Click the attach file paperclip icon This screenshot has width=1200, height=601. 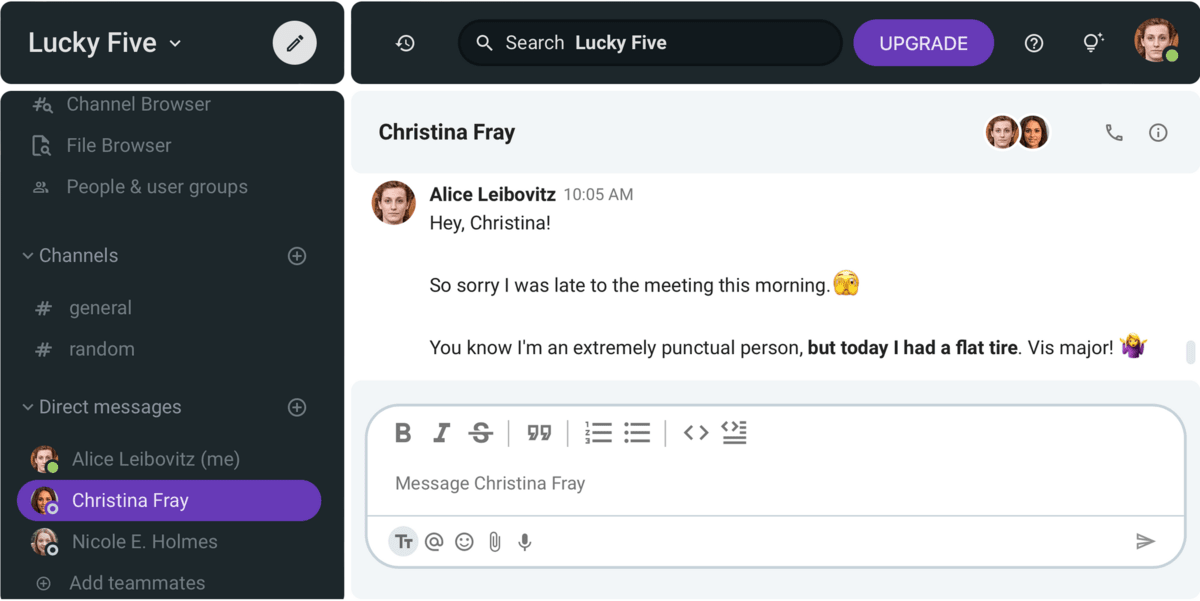[494, 542]
